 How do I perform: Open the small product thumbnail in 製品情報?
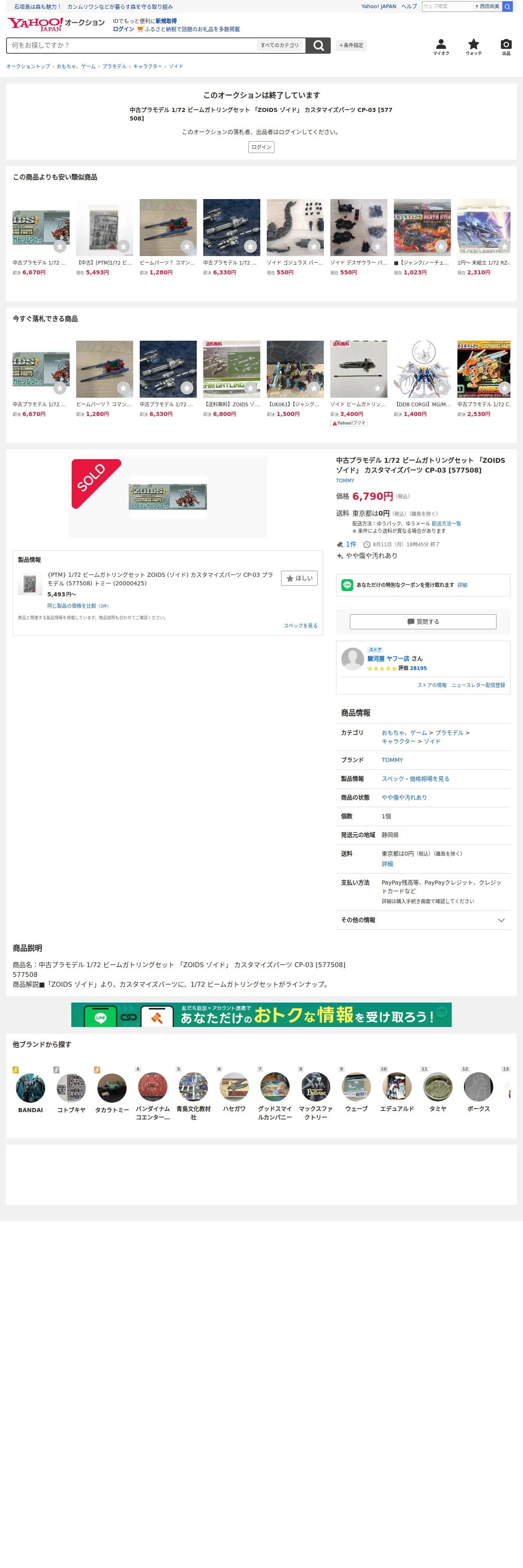(30, 583)
